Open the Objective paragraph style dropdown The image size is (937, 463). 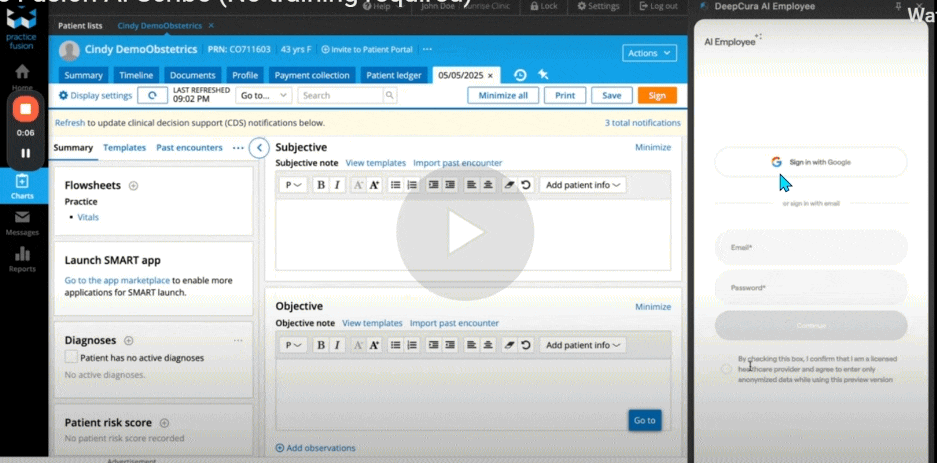click(x=293, y=345)
